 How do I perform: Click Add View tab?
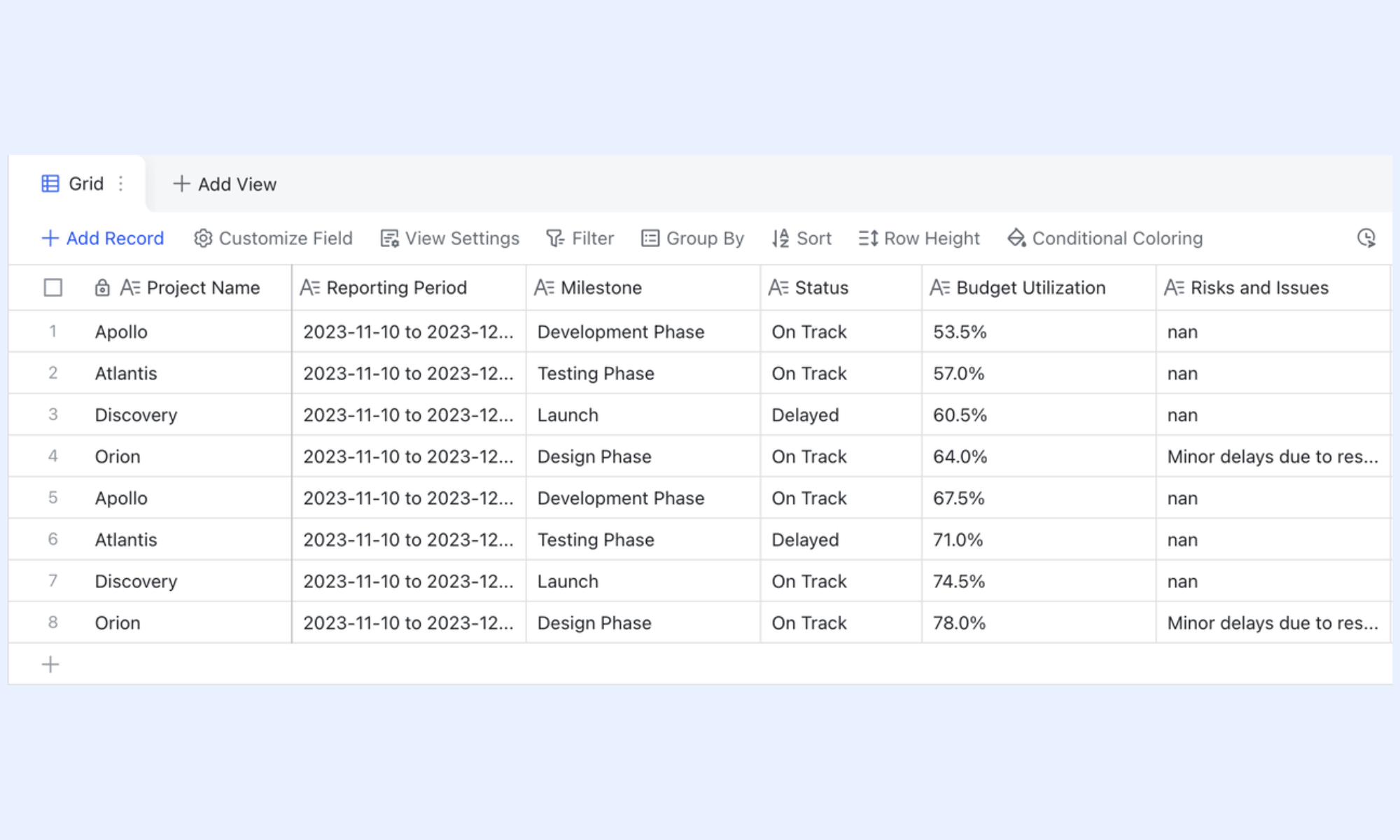click(x=225, y=184)
